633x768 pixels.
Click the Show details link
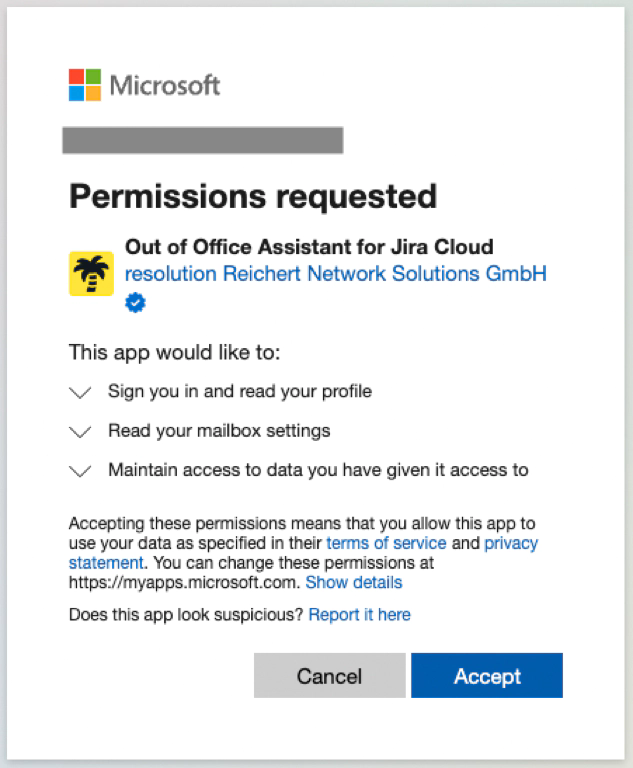coord(353,582)
